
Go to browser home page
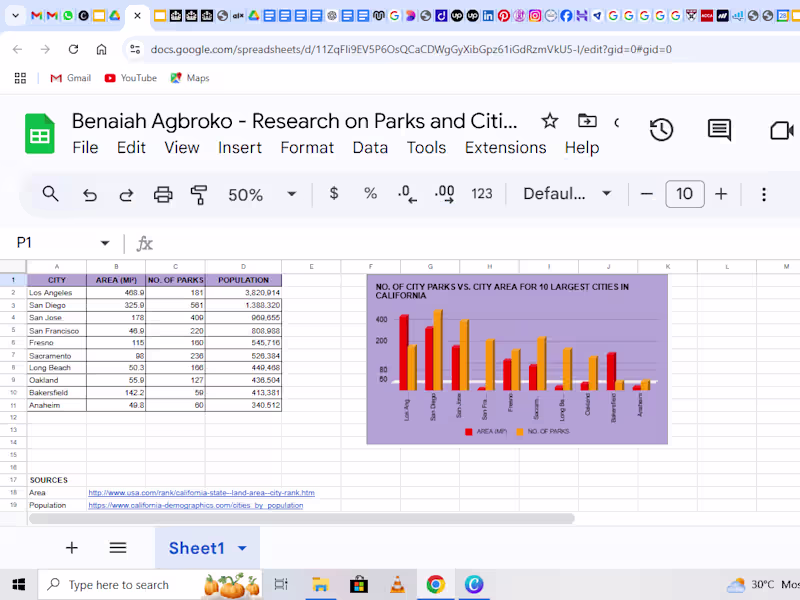point(102,49)
